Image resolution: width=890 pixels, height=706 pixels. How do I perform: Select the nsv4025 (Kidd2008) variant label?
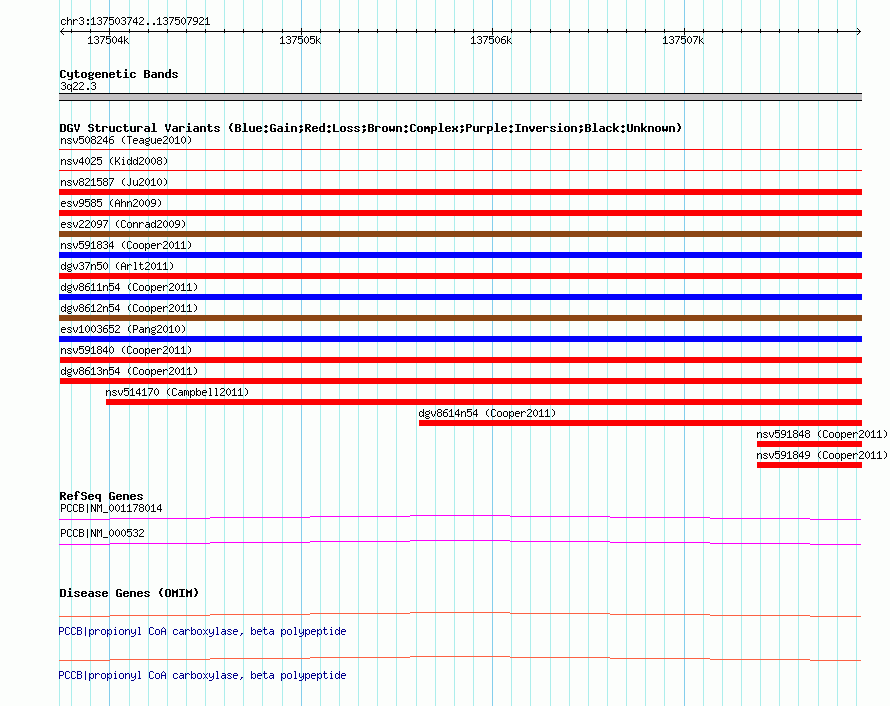click(x=114, y=161)
